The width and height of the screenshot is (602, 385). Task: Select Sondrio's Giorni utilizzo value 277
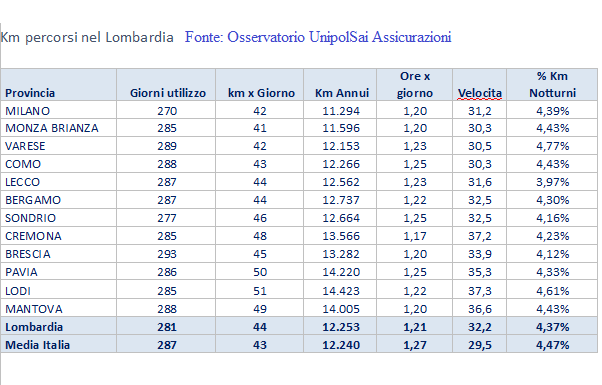tap(167, 218)
